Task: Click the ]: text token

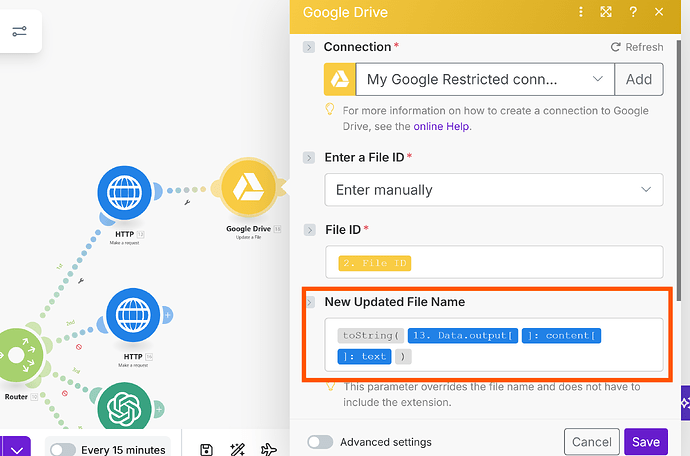Action: [x=364, y=357]
